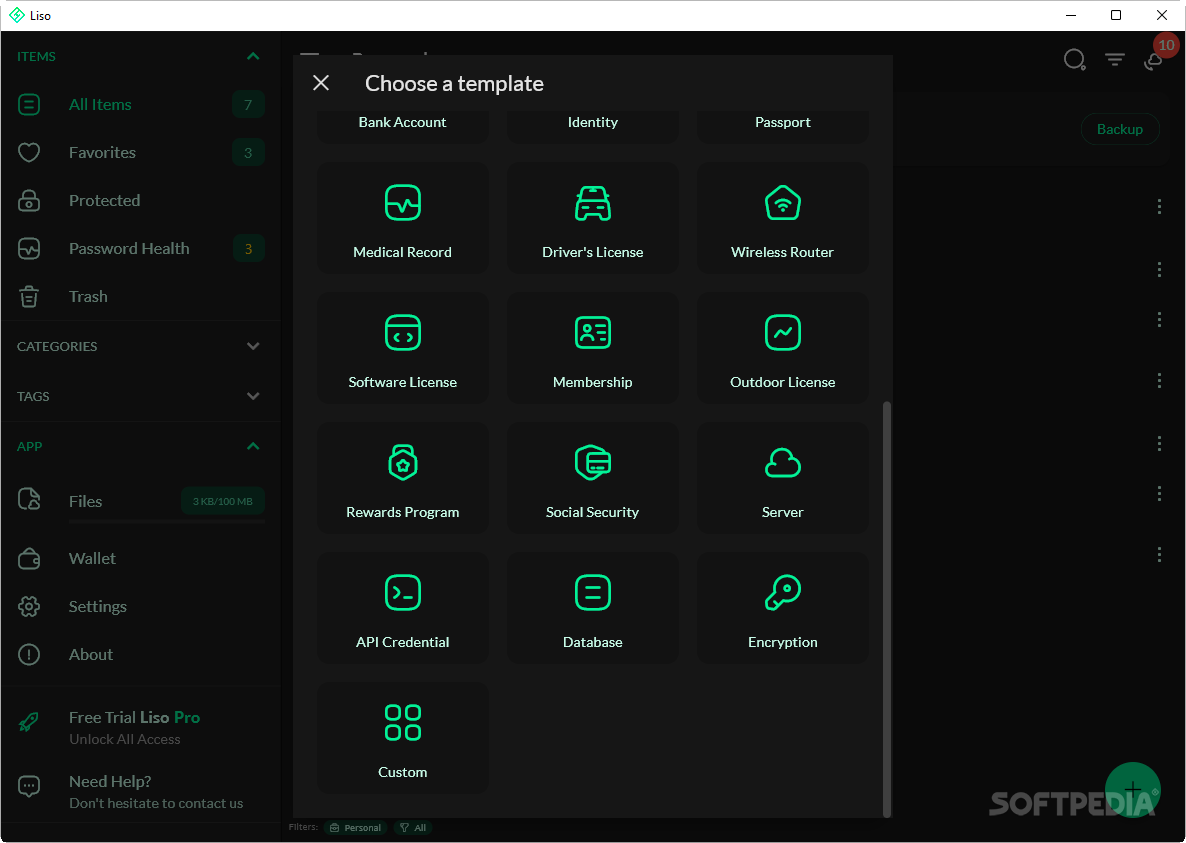Click the Settings gear icon
The width and height of the screenshot is (1186, 843).
(29, 606)
